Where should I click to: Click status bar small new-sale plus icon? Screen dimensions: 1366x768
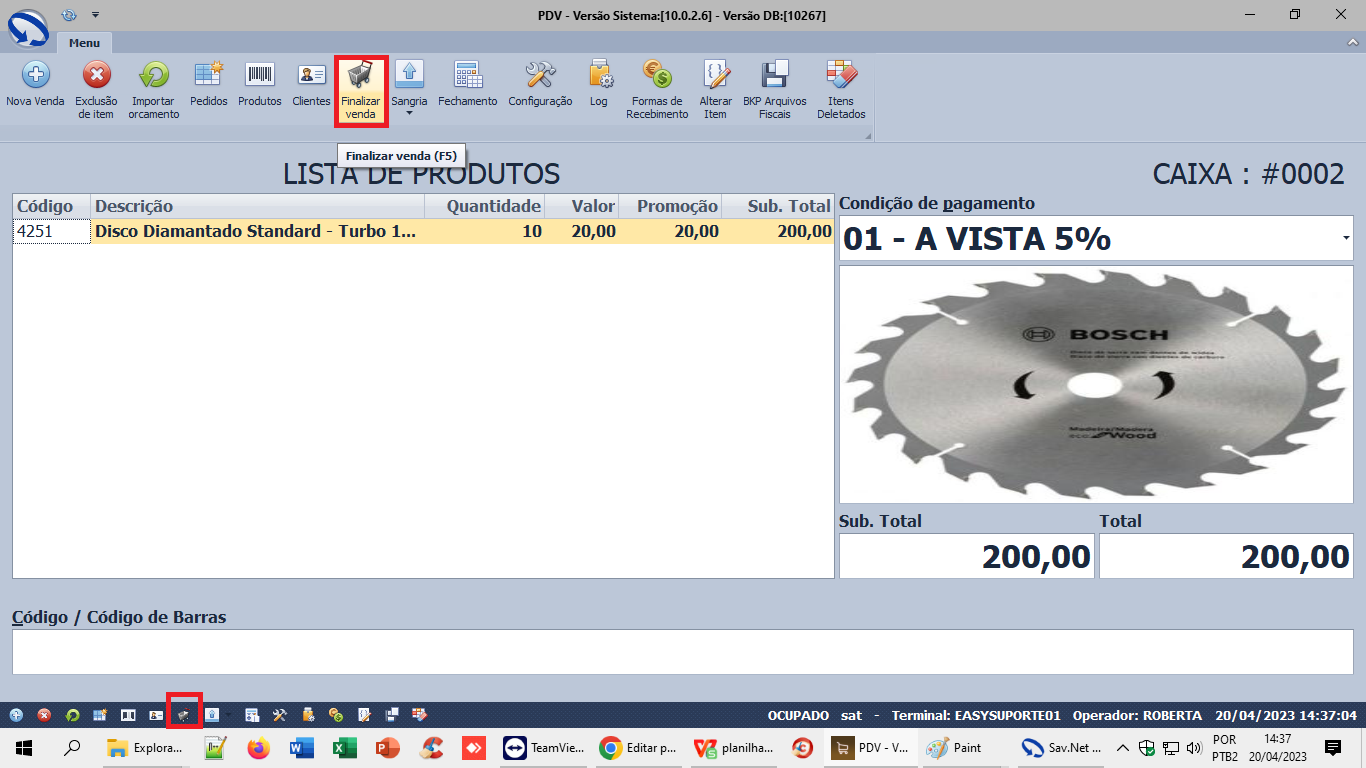coord(16,715)
